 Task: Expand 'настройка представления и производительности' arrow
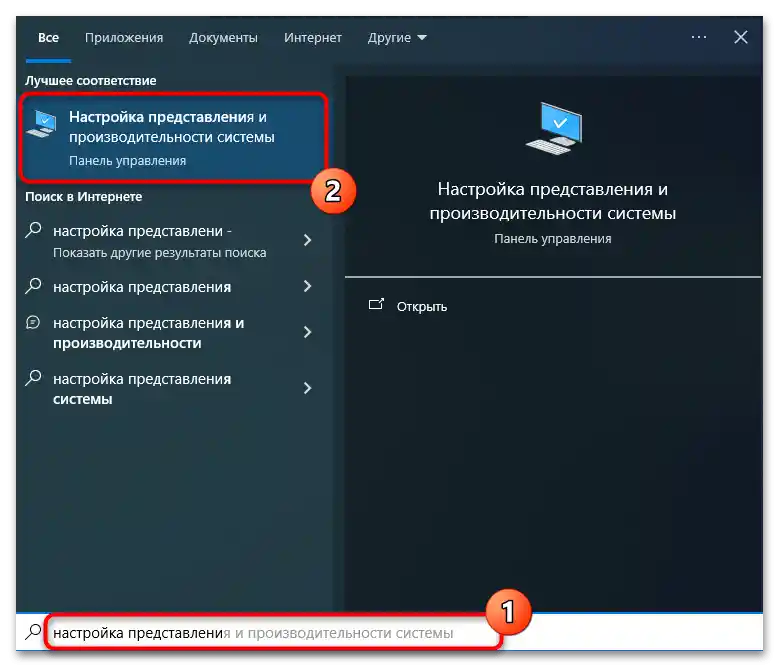(308, 332)
